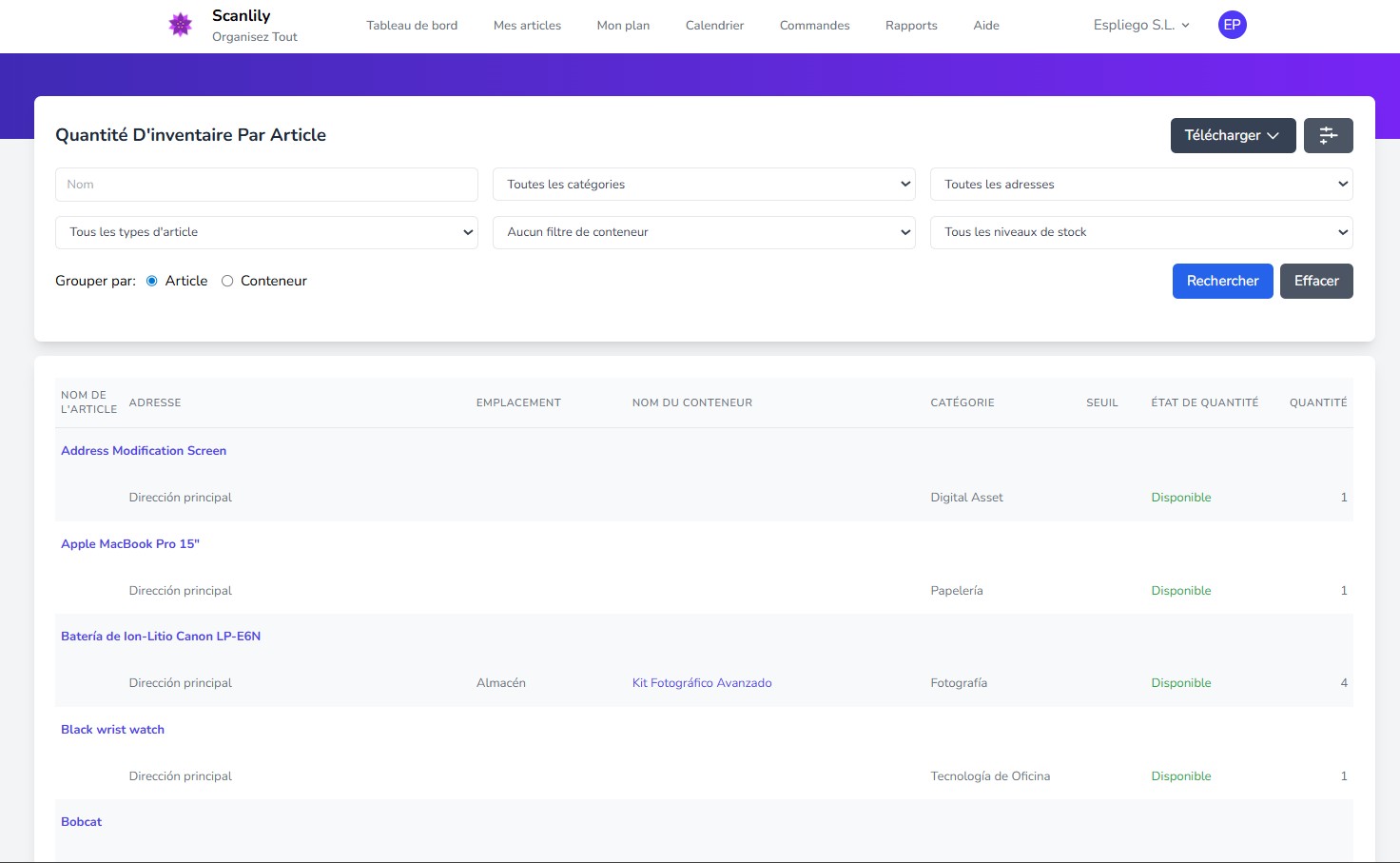
Task: Click the Adresse column header
Action: click(x=155, y=402)
